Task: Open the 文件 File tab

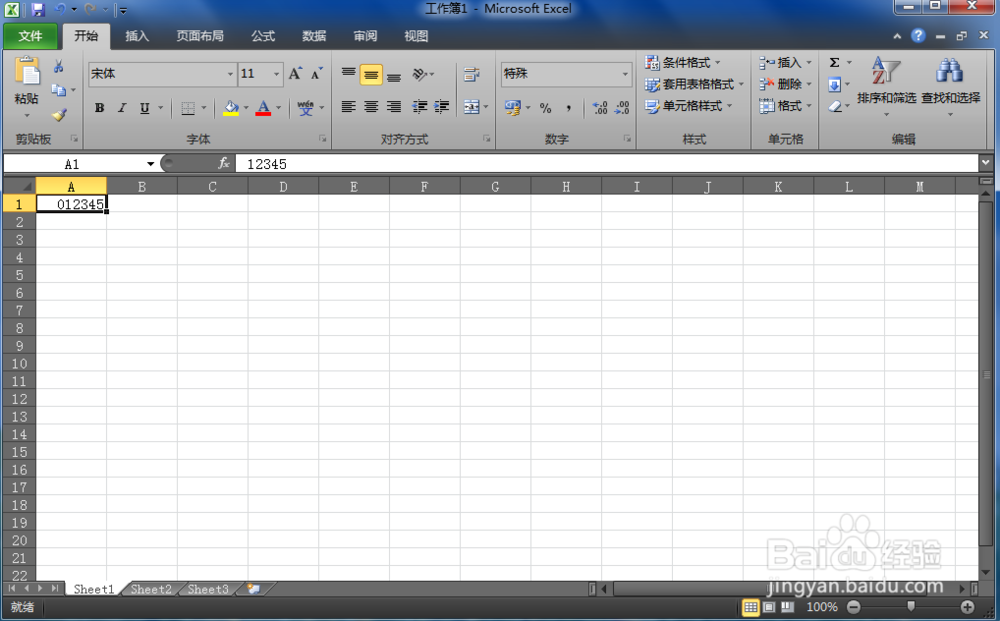Action: pyautogui.click(x=30, y=36)
